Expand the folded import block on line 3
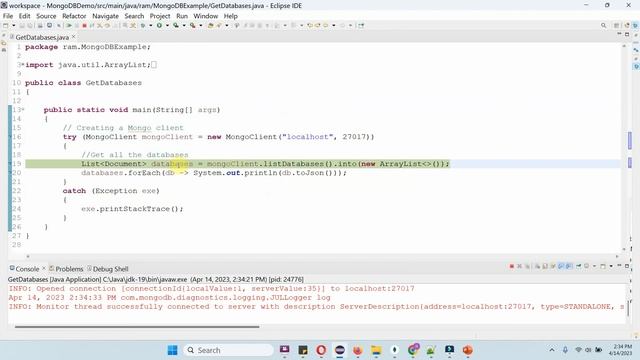Image resolution: width=640 pixels, height=360 pixels. [23, 64]
